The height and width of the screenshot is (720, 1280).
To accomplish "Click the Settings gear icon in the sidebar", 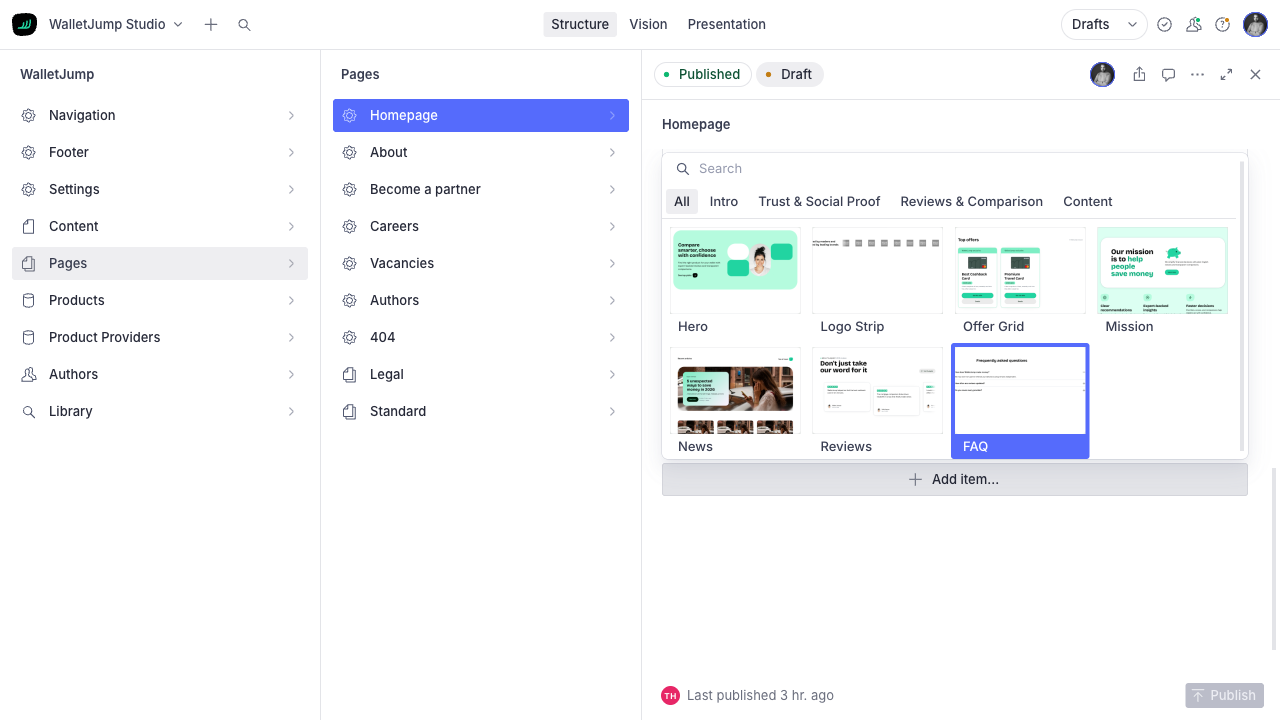I will 29,189.
